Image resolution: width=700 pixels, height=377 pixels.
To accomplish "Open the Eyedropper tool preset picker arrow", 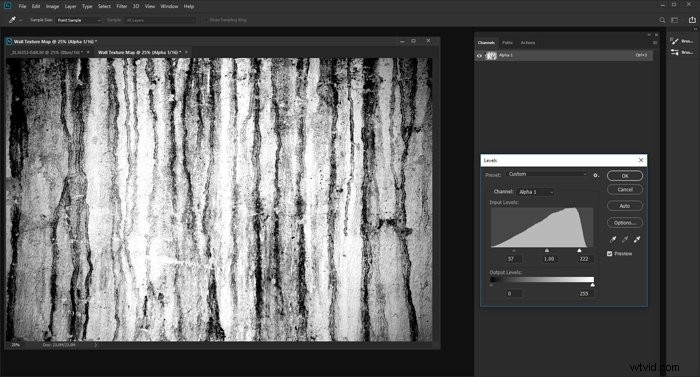I will tap(21, 20).
